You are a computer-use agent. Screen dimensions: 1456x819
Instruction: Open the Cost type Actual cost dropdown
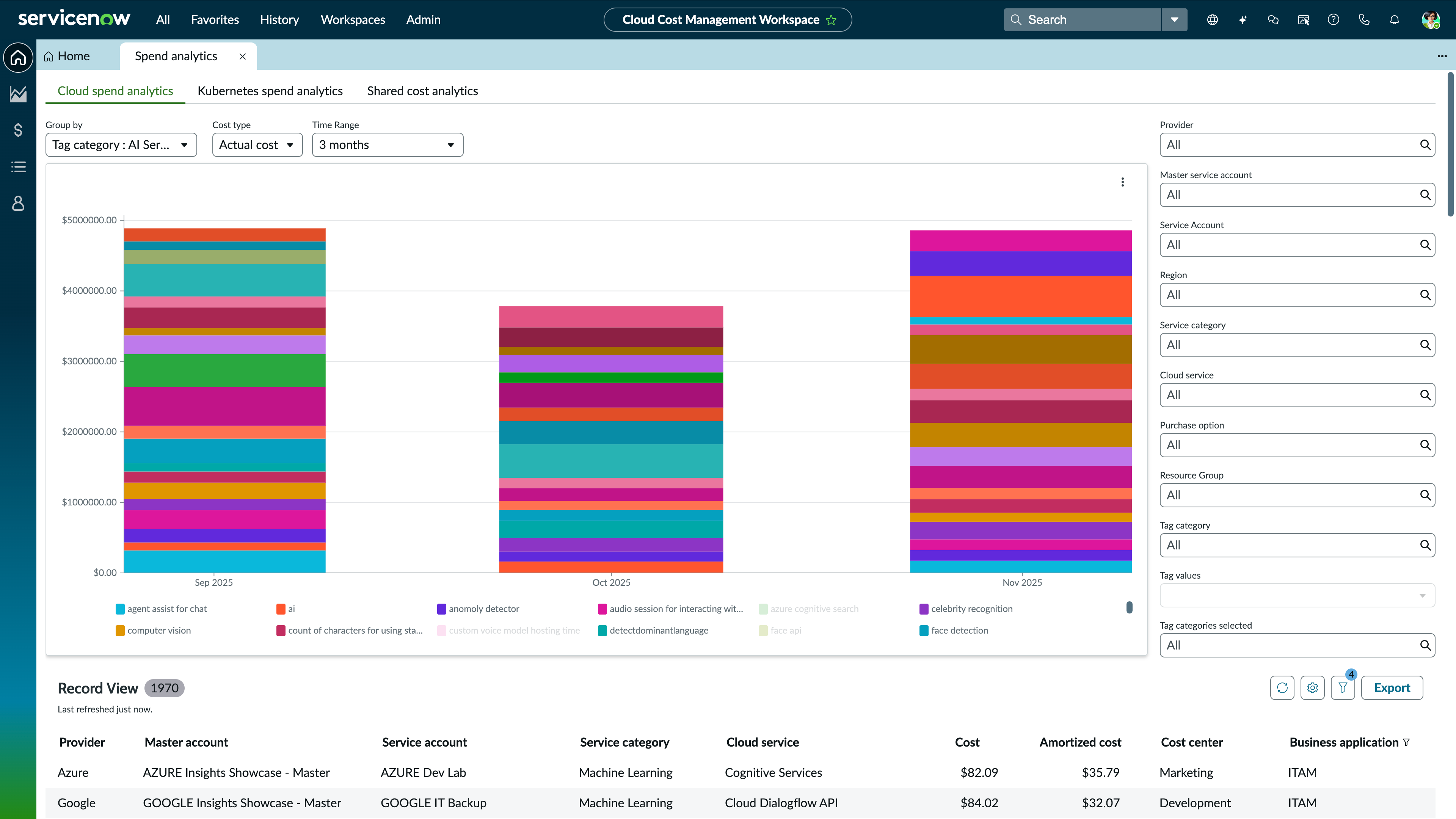click(x=257, y=145)
